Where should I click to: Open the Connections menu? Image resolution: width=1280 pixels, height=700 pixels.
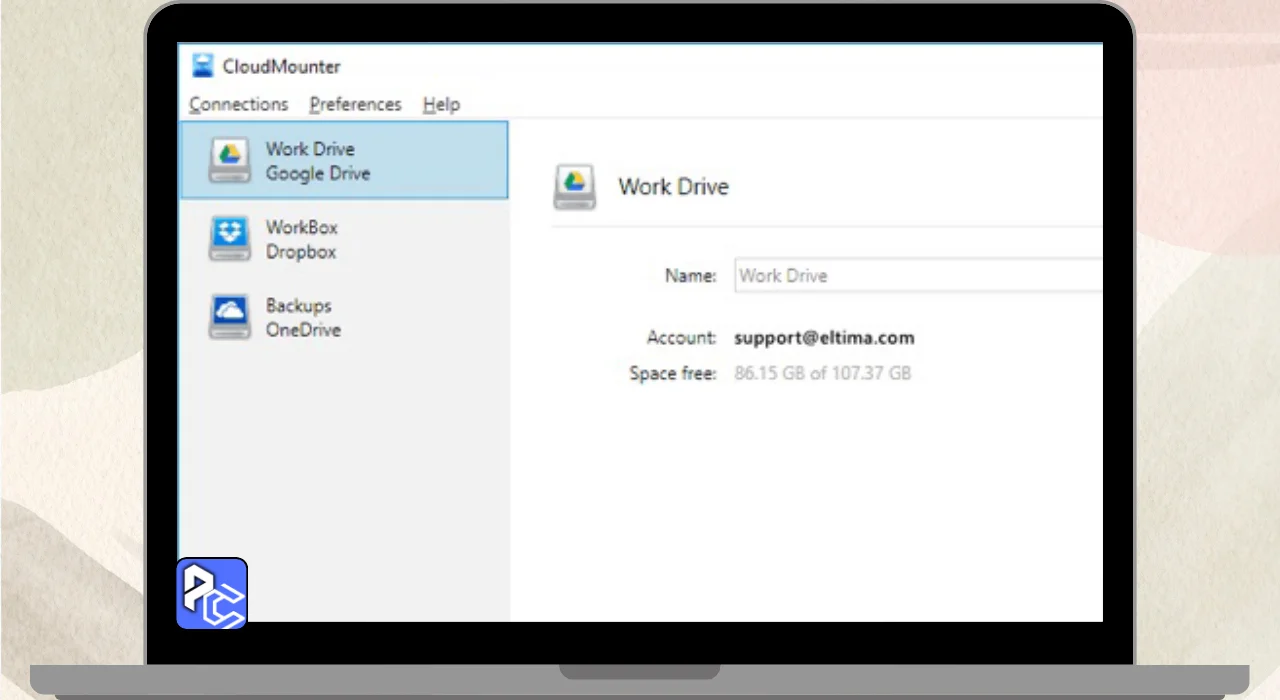pyautogui.click(x=238, y=104)
